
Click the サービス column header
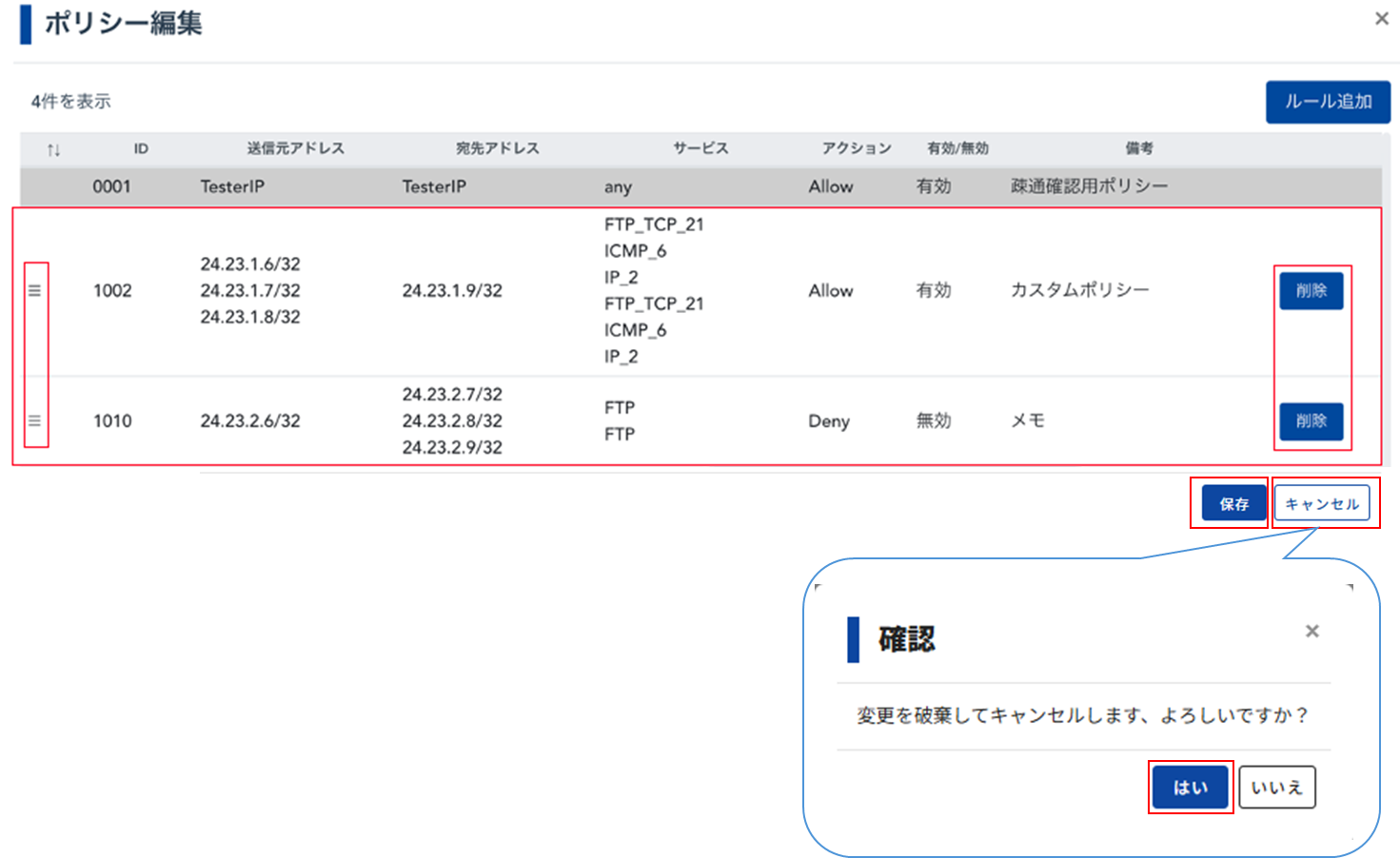click(700, 148)
